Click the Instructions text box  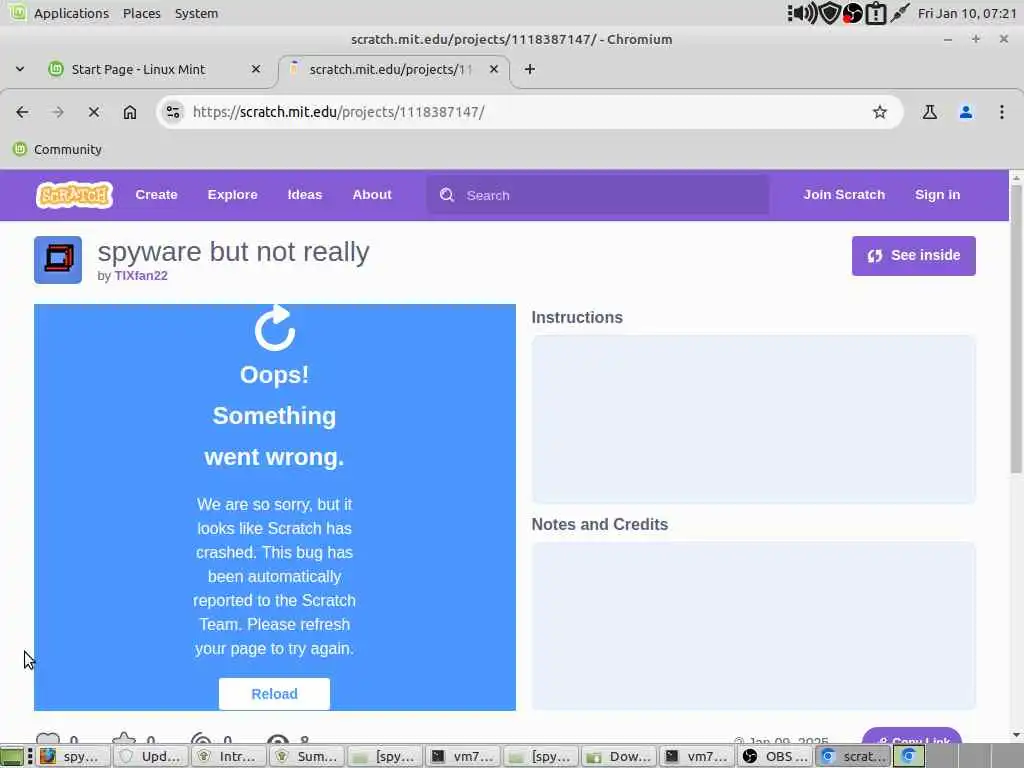[754, 419]
